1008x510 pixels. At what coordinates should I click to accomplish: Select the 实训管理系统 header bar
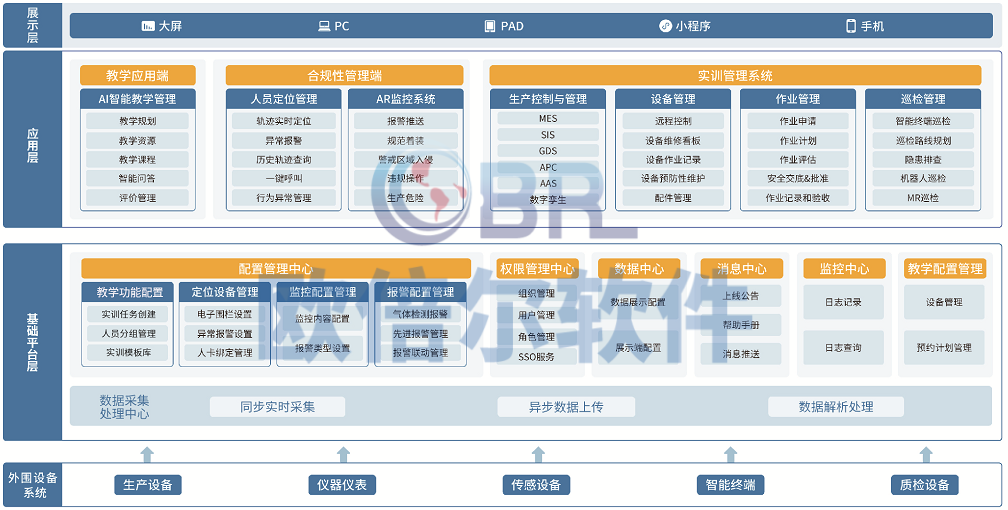coord(735,75)
